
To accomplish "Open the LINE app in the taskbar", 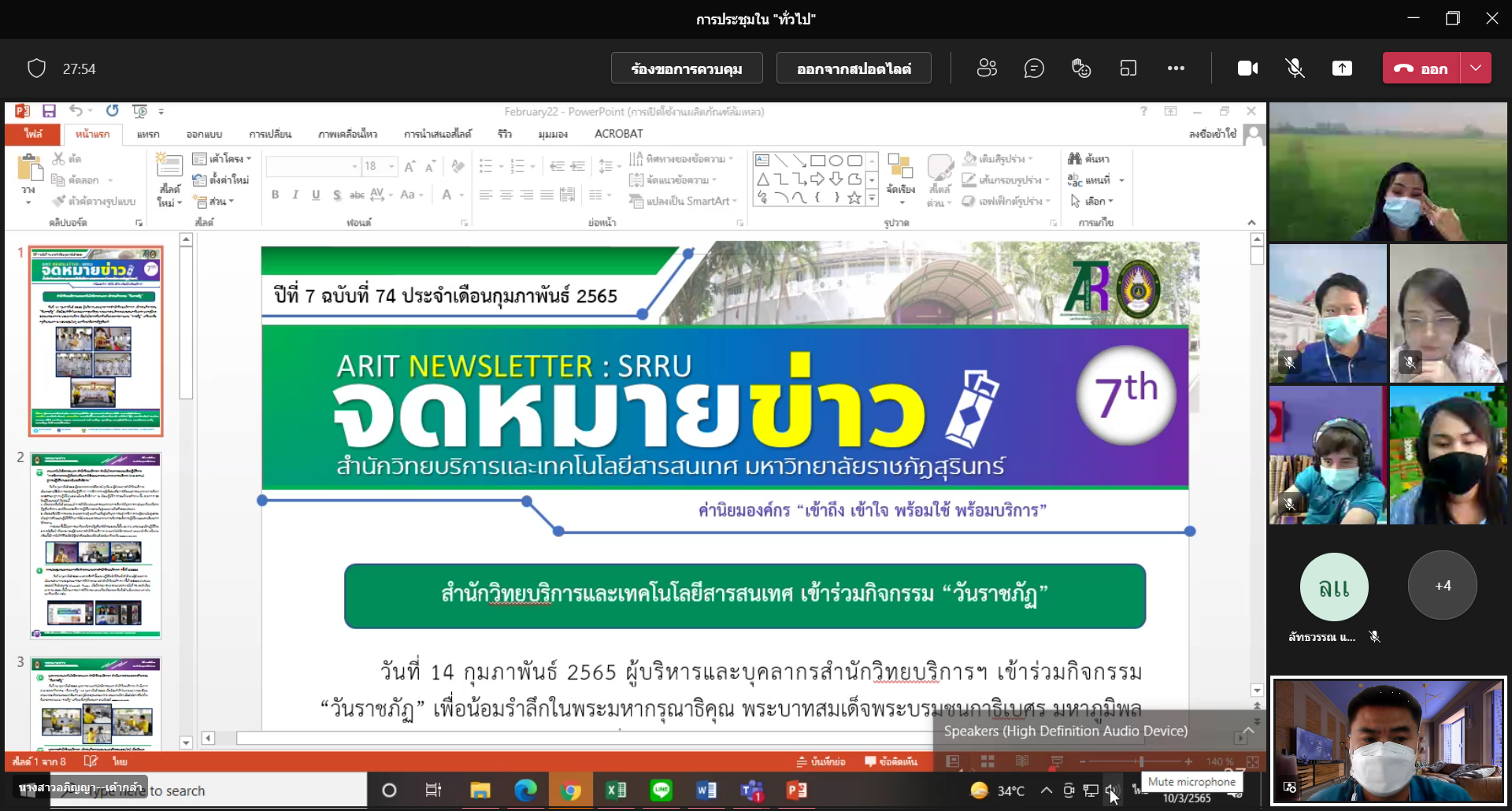I will pyautogui.click(x=661, y=790).
